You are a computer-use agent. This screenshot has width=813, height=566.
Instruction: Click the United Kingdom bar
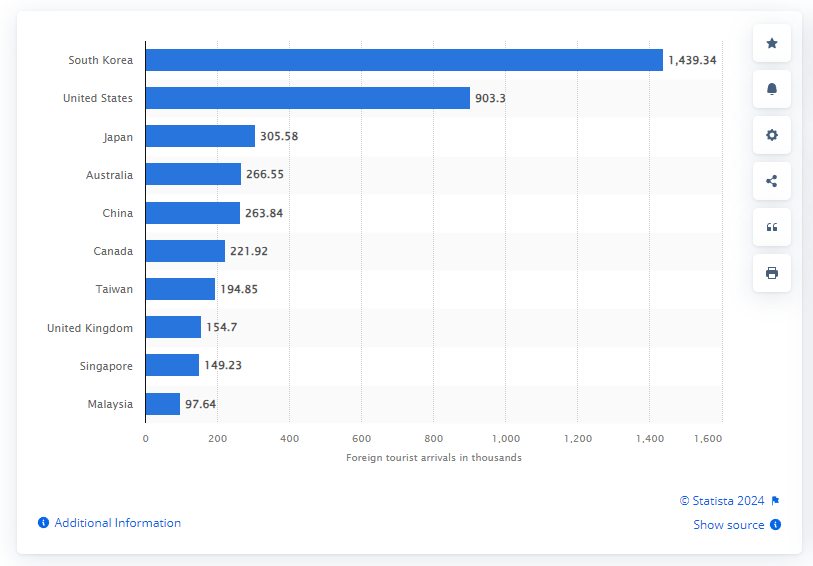point(173,327)
